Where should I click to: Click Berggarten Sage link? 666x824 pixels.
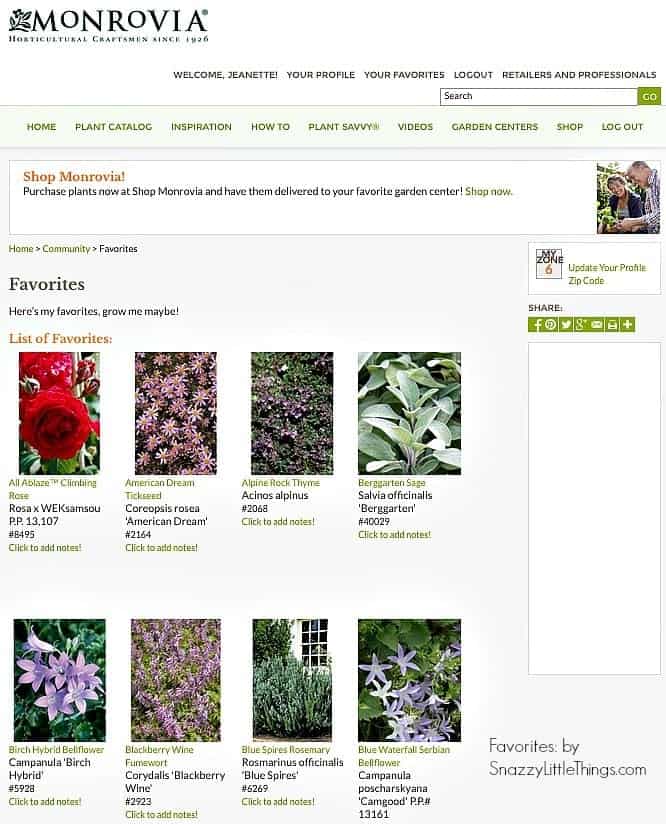click(x=392, y=482)
